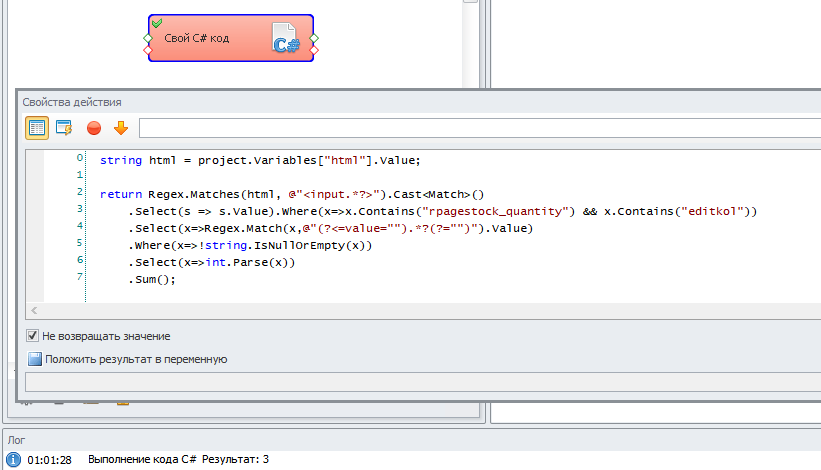Click the result variable field below Положить результат
The width and height of the screenshot is (821, 470).
(423, 382)
